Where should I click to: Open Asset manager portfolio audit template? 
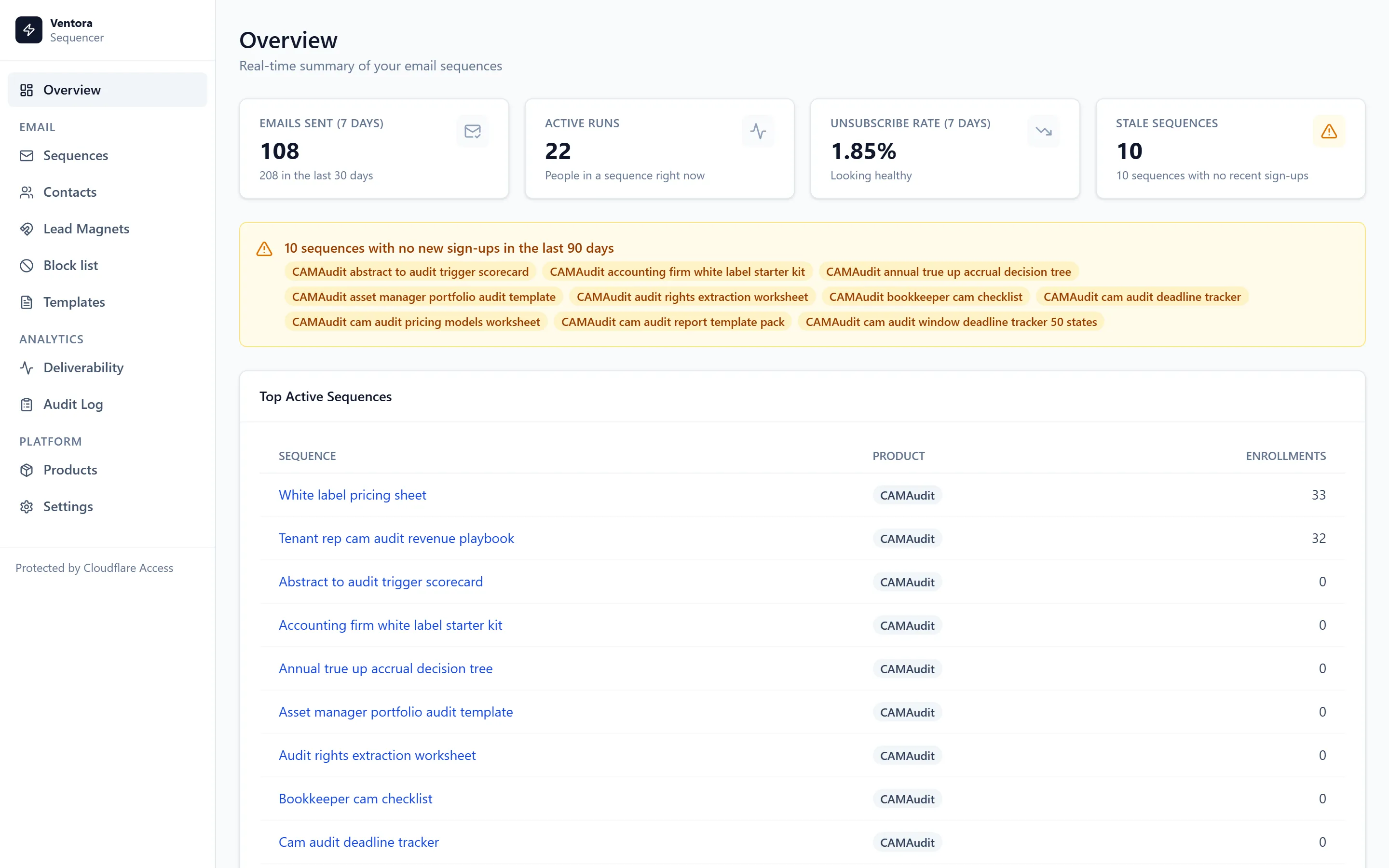(x=395, y=712)
